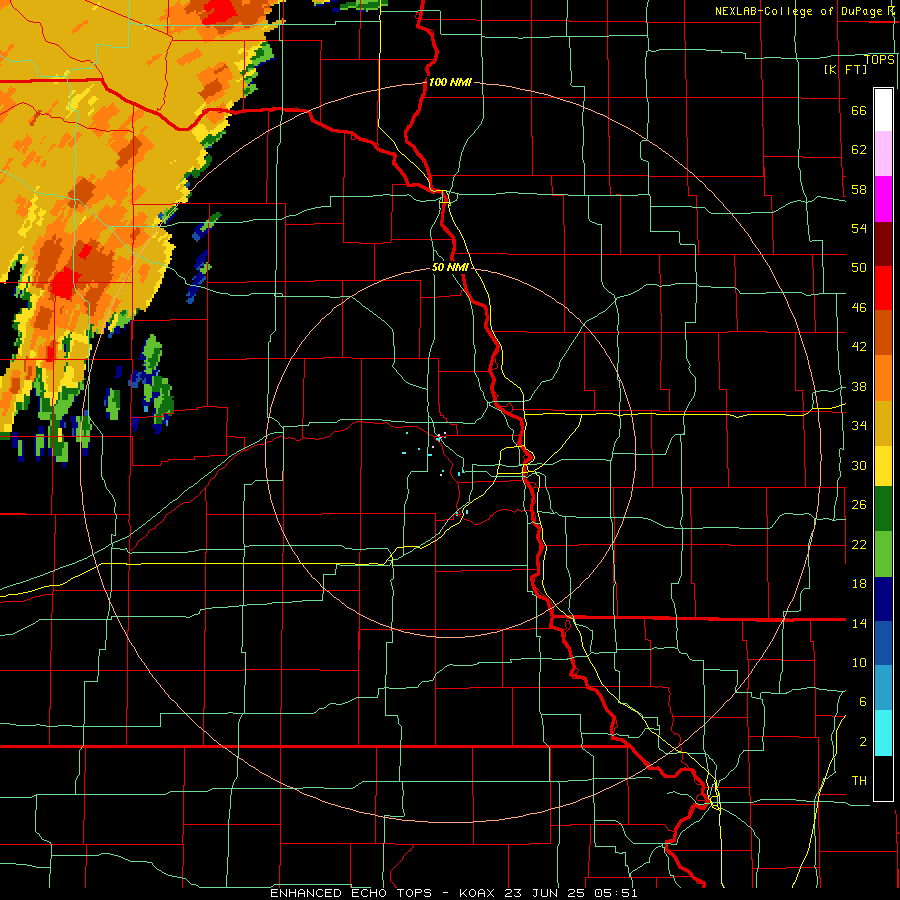
Task: Click the white swatch in the tops legend
Action: pos(883,110)
